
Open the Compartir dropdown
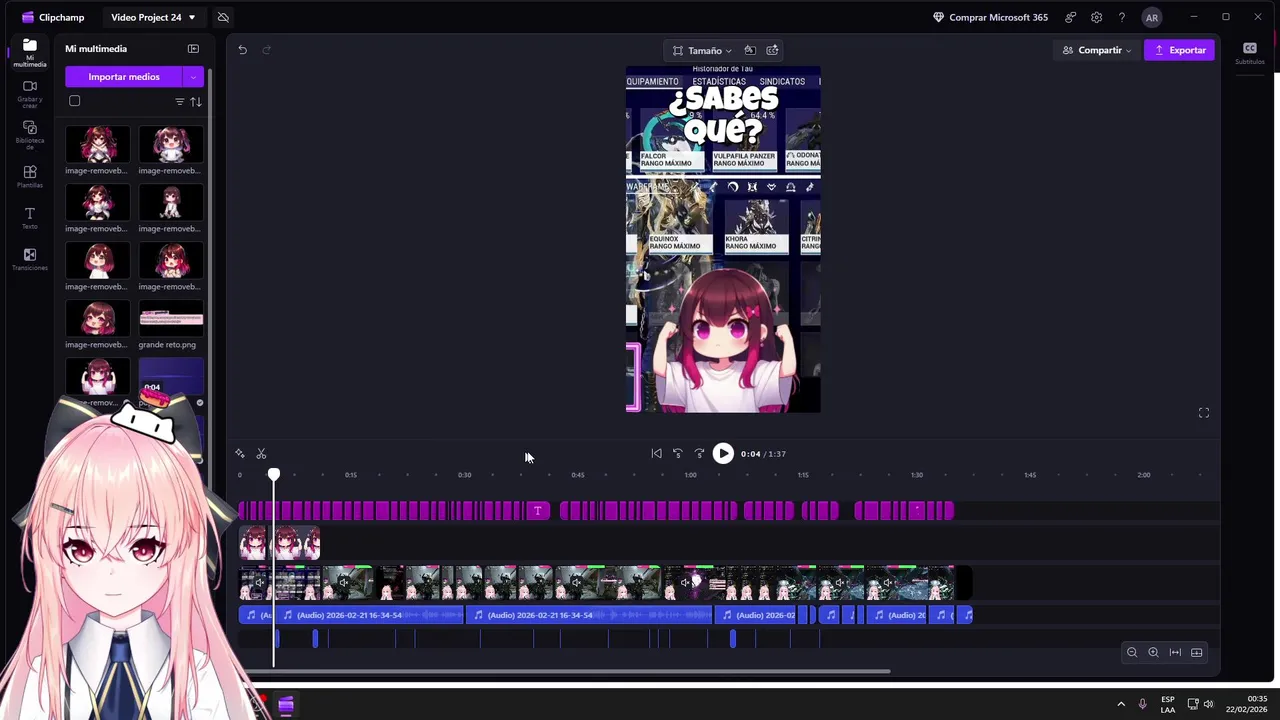pos(1096,50)
